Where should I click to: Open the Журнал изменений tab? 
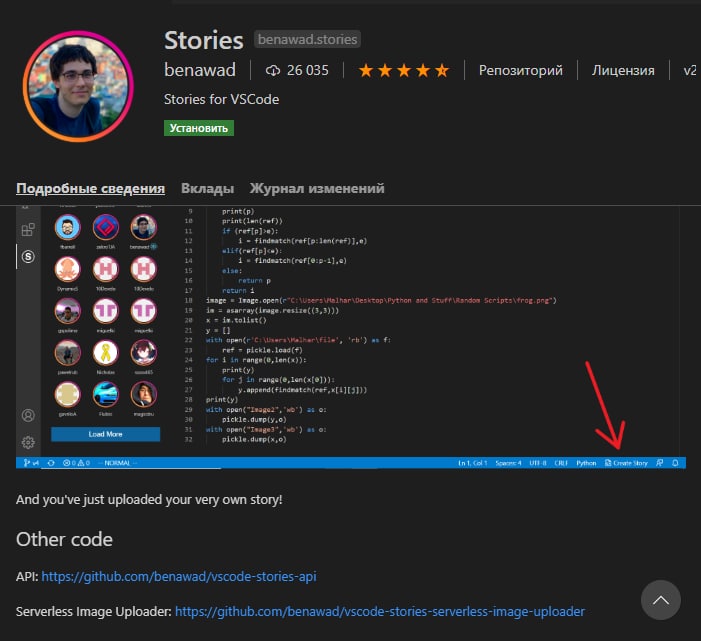(x=317, y=189)
